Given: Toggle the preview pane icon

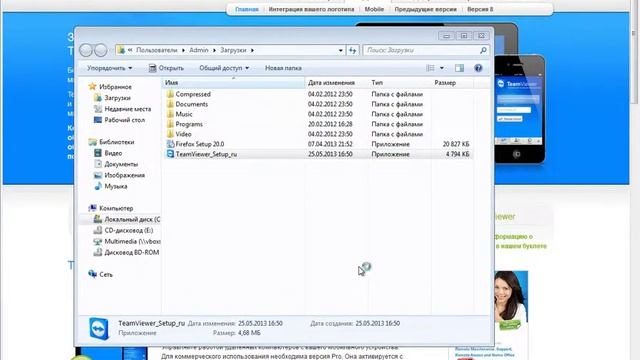Looking at the screenshot, I should coord(460,68).
